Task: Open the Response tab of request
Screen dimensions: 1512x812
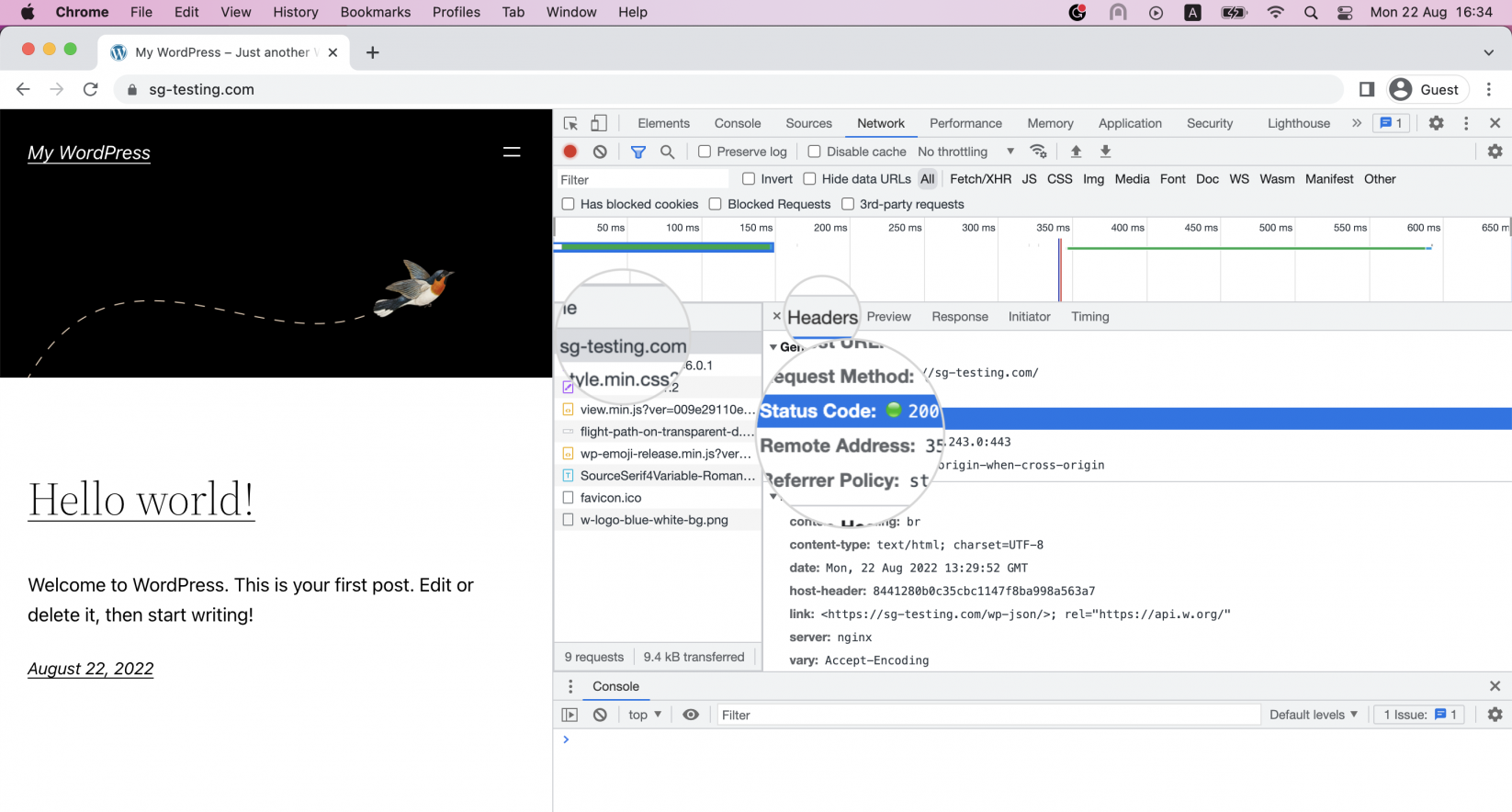Action: click(960, 316)
